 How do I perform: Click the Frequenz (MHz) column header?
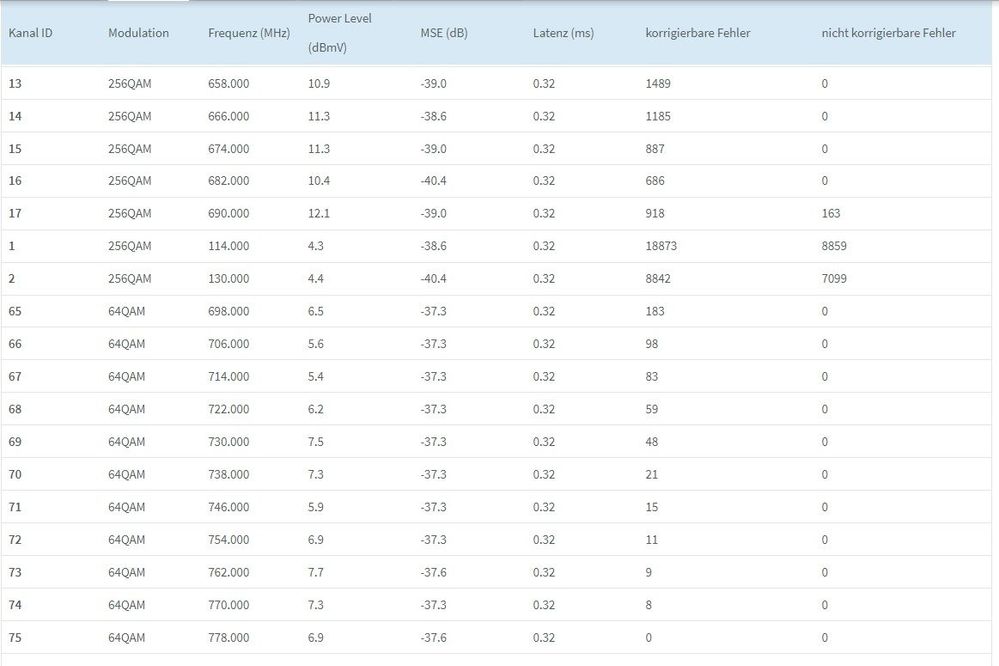(248, 33)
